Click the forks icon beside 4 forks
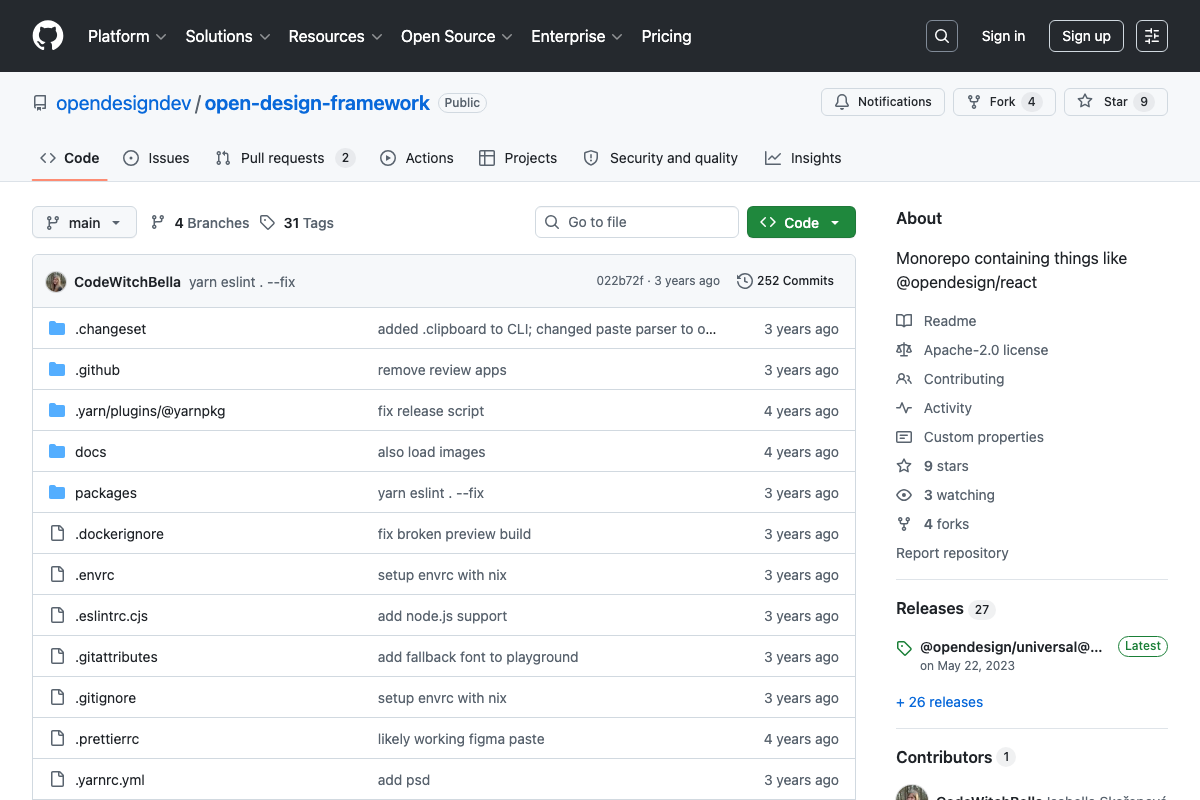 tap(904, 524)
